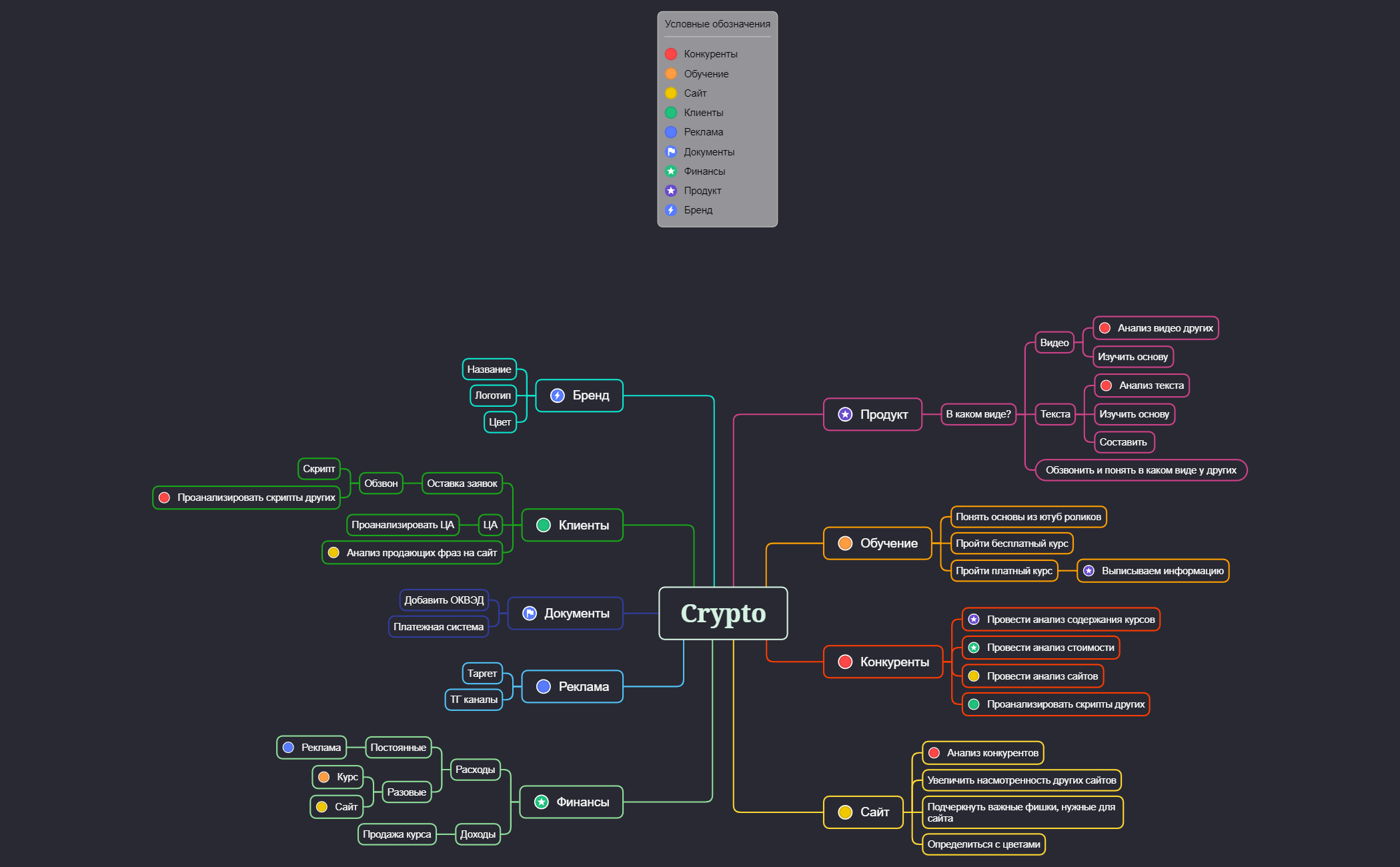This screenshot has height=867, width=1400.
Task: Click the orange circle on the Обучение node
Action: coord(845,543)
